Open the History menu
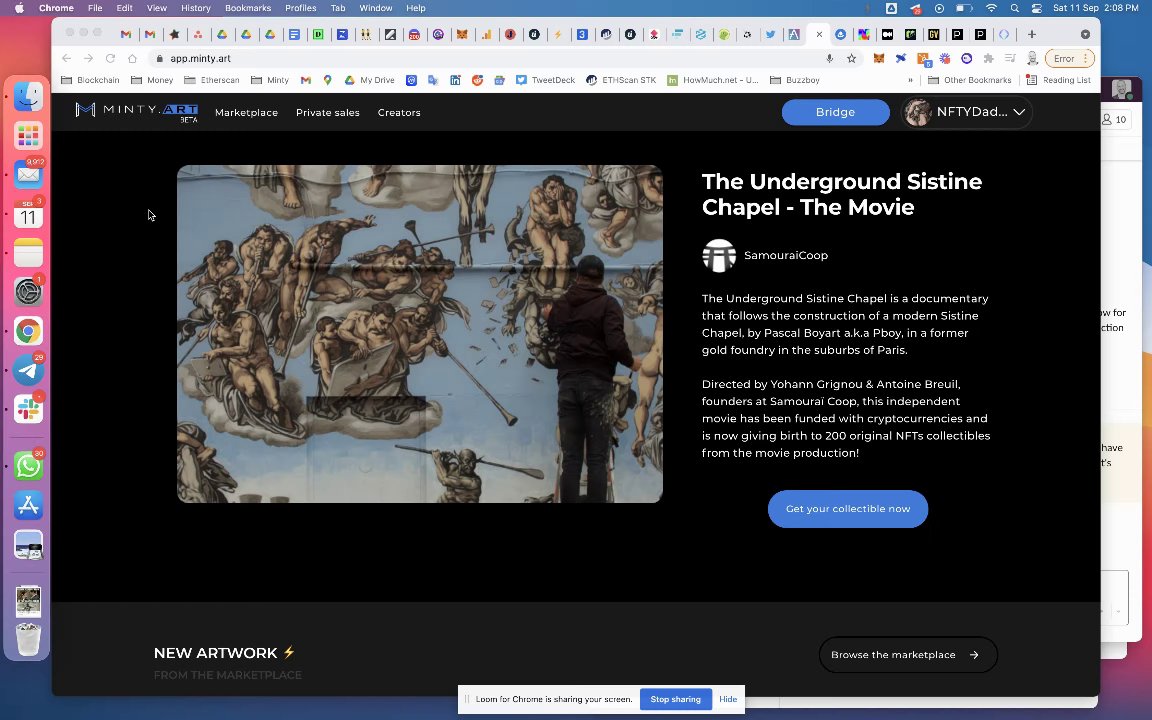Viewport: 1152px width, 720px height. pos(195,8)
